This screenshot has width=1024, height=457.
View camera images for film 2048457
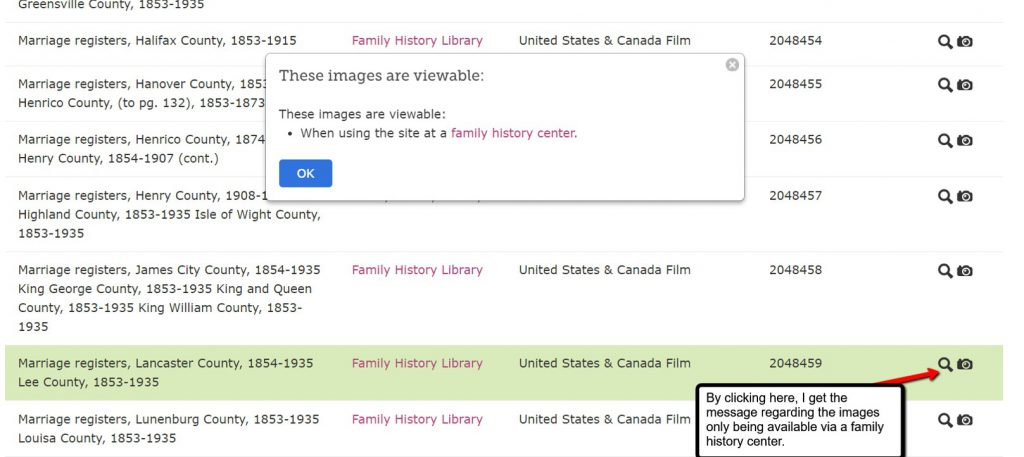click(x=965, y=196)
